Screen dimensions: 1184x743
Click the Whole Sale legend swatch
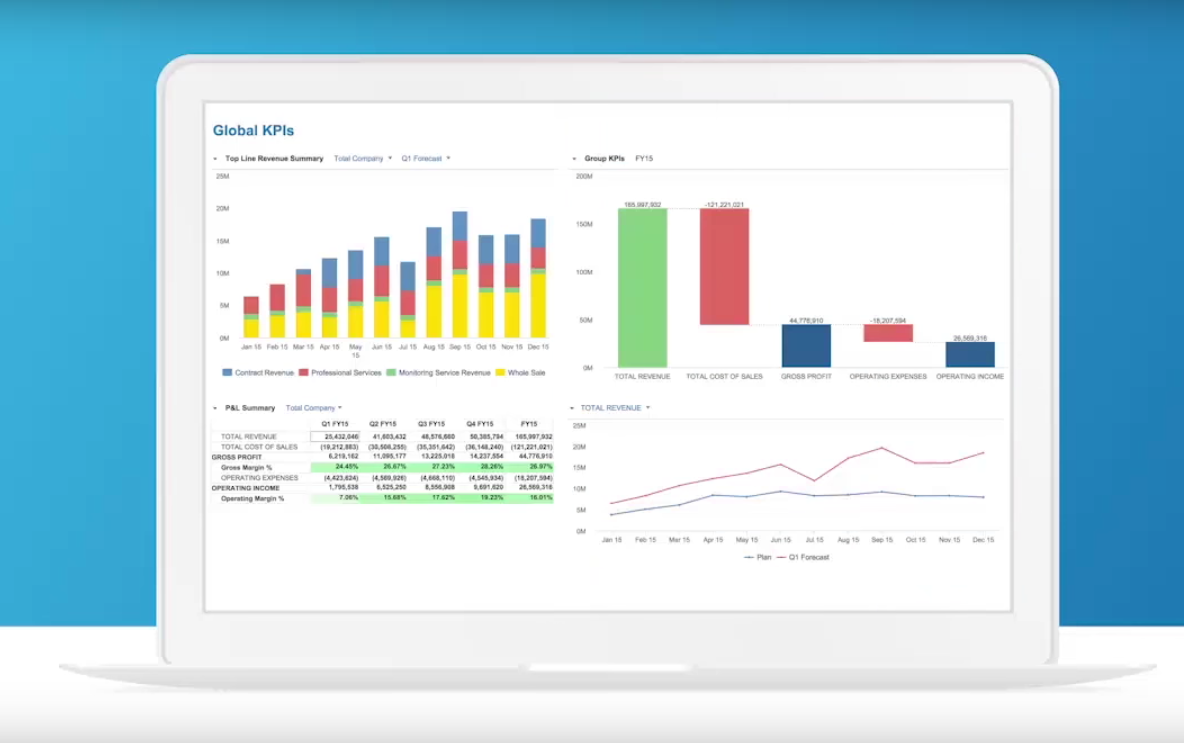tap(500, 372)
